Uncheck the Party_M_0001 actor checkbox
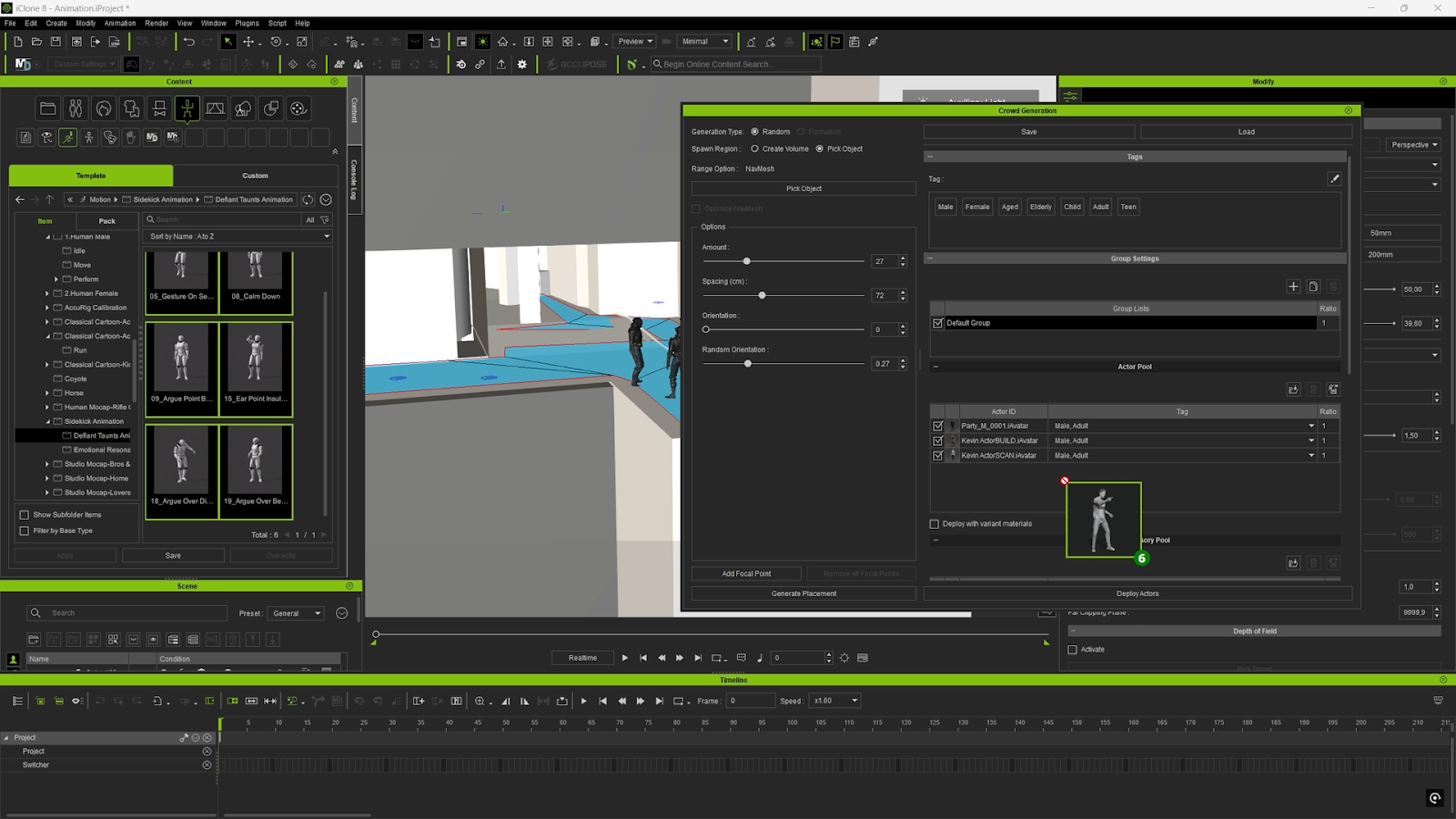The height and width of the screenshot is (819, 1456). pos(938,426)
